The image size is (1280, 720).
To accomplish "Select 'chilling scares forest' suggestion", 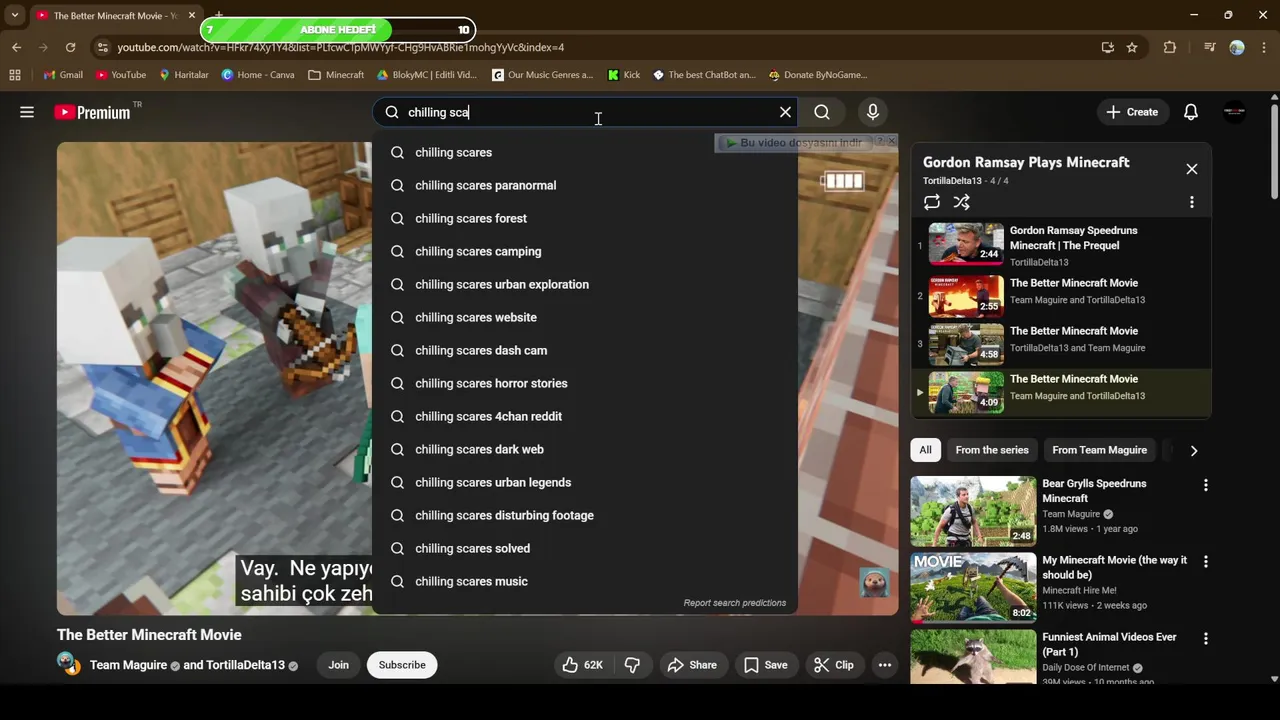I will pos(585,218).
